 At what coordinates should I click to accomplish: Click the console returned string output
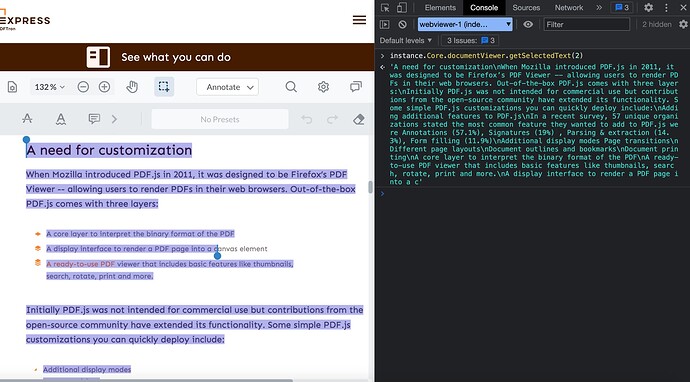click(x=534, y=124)
